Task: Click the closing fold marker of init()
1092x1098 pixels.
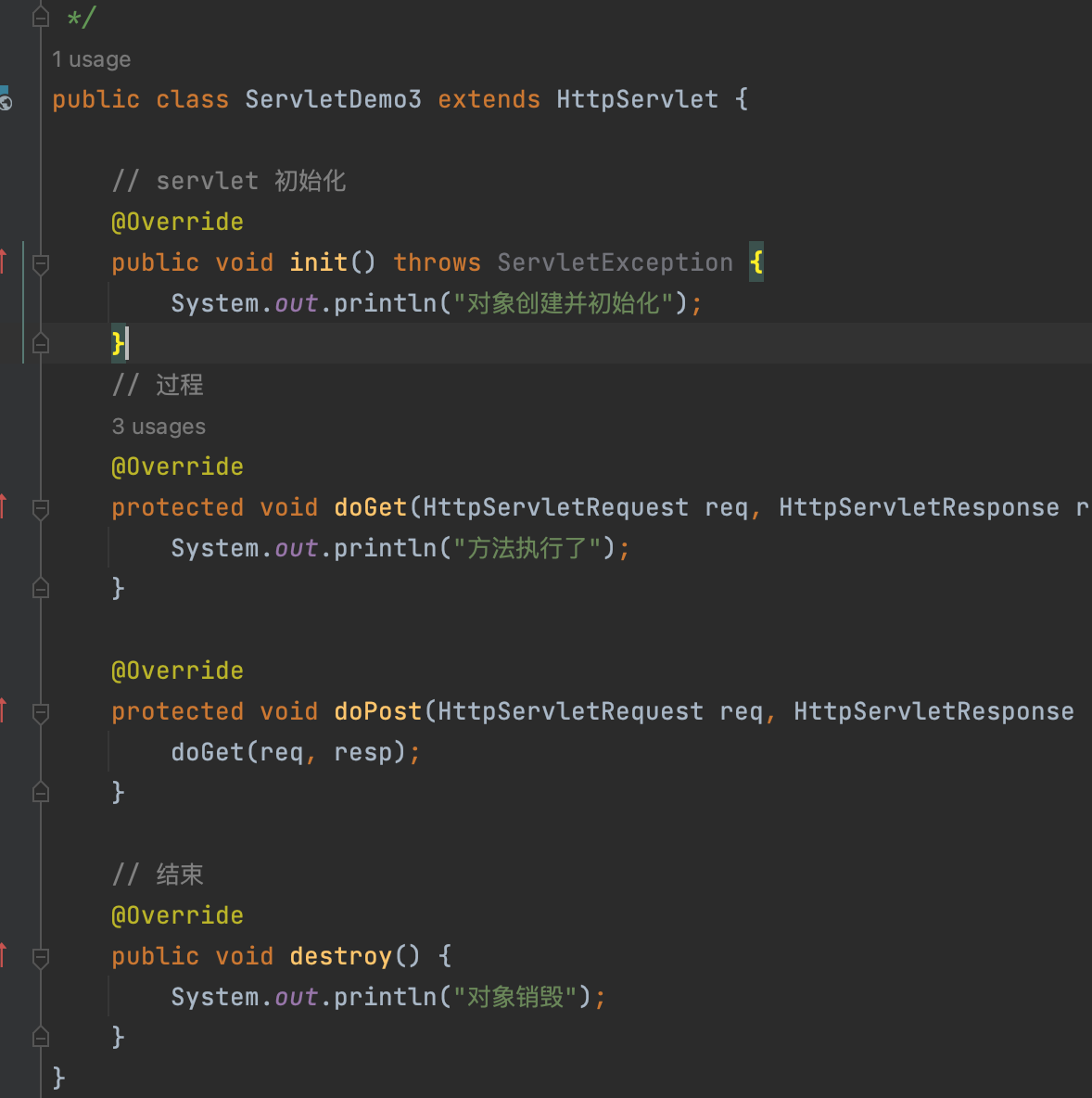Action: 41,344
